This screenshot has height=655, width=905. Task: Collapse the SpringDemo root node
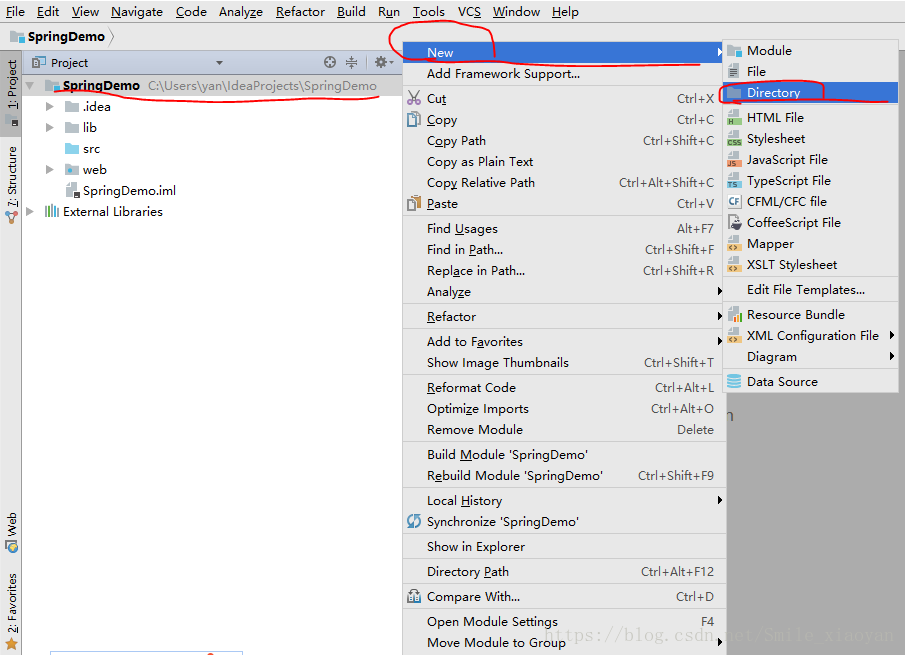tap(30, 86)
